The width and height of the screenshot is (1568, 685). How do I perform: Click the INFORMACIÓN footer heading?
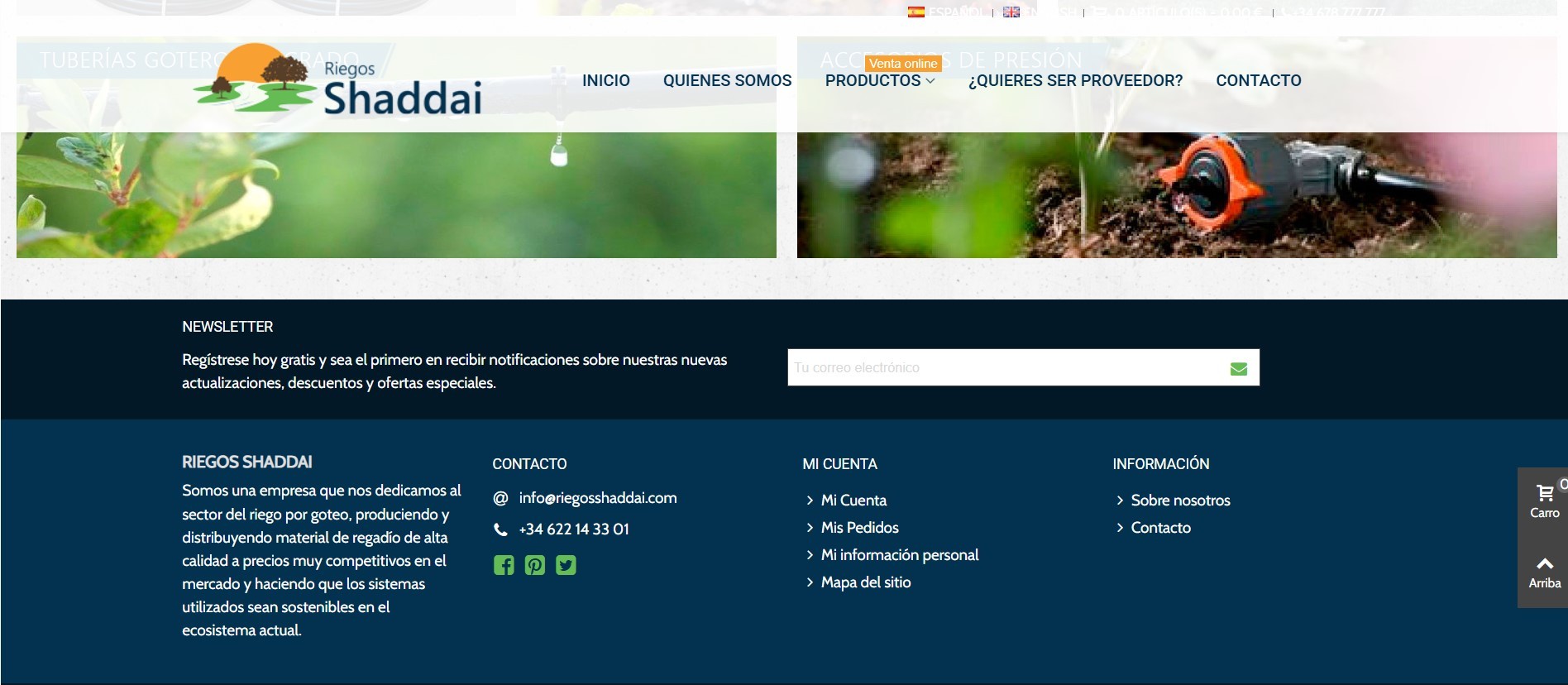point(1160,464)
